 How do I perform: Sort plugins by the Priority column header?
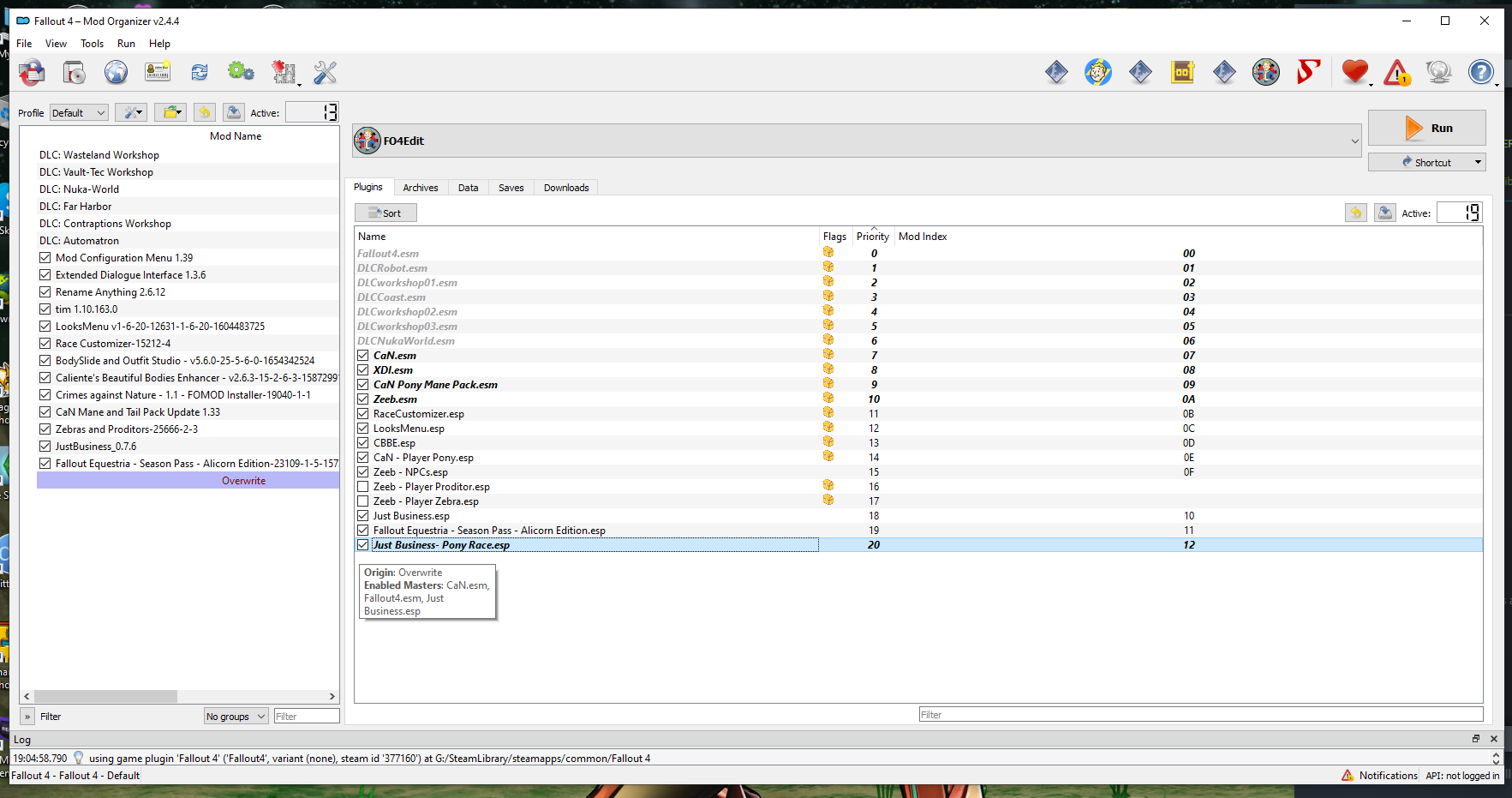coord(873,237)
